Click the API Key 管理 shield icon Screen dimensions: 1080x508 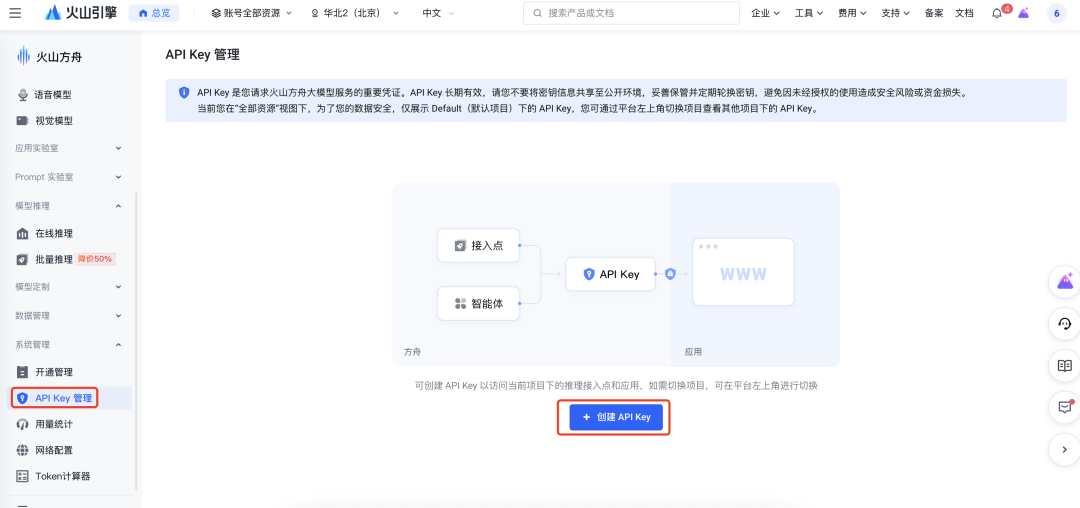[23, 398]
